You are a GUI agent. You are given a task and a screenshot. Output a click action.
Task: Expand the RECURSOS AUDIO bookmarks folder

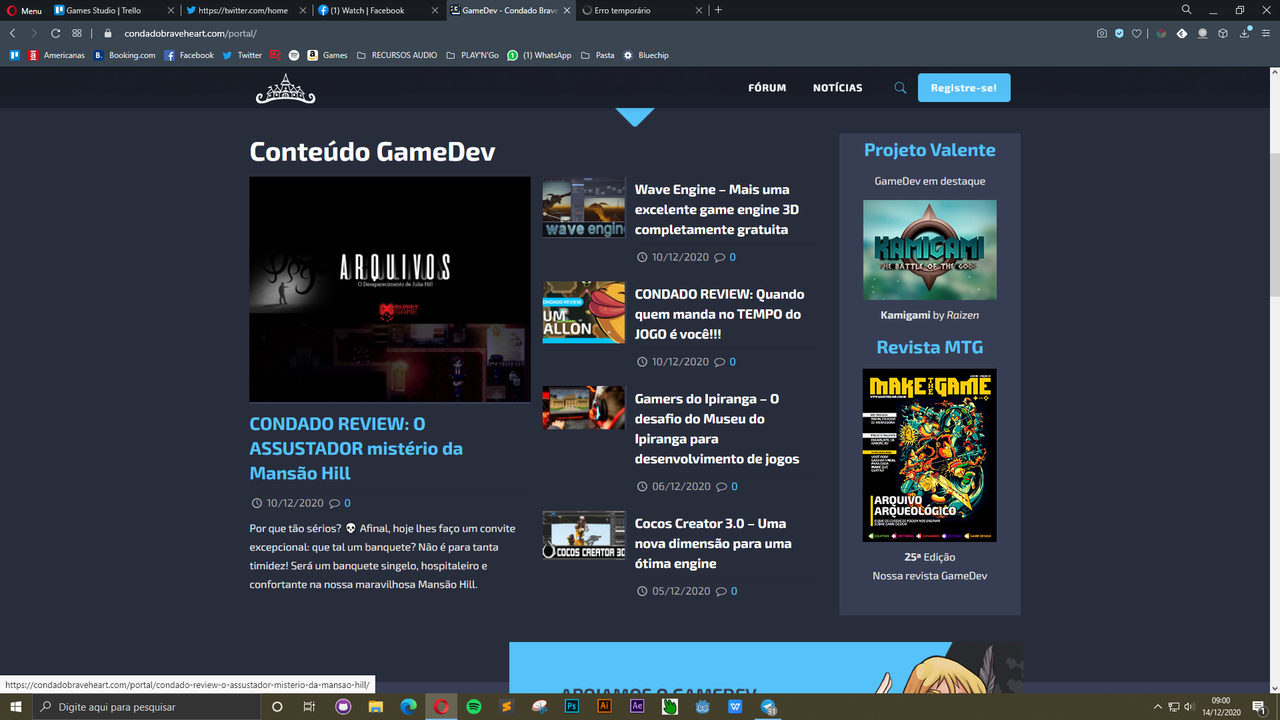point(397,55)
